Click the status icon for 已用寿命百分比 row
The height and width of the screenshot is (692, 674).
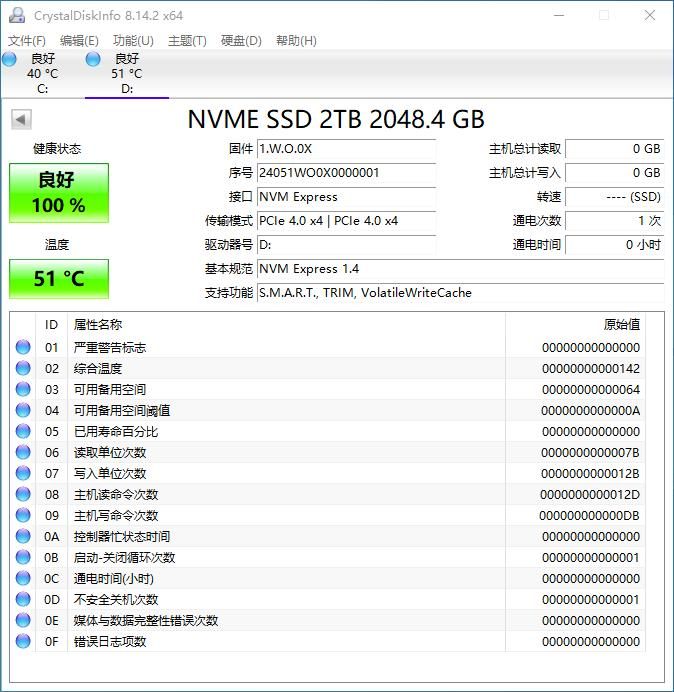pos(23,432)
